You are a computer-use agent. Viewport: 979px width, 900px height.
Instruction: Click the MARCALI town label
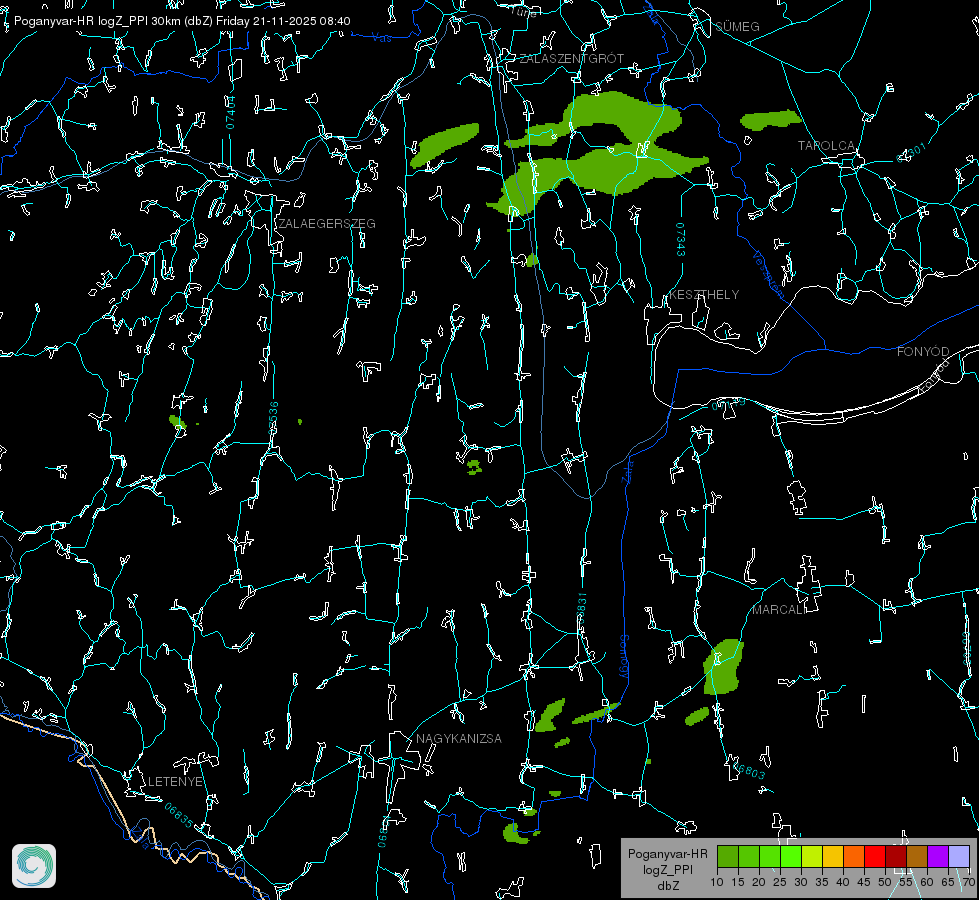coord(779,610)
